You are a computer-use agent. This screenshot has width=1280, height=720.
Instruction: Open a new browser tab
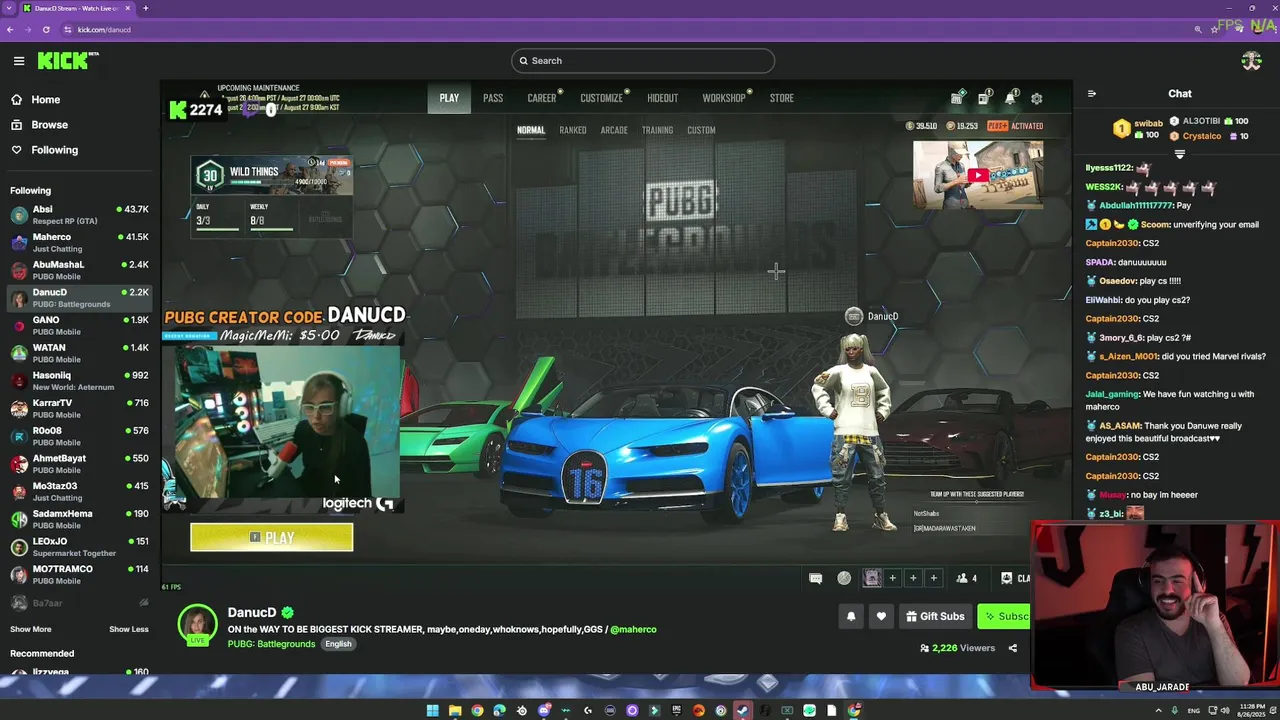click(x=145, y=8)
